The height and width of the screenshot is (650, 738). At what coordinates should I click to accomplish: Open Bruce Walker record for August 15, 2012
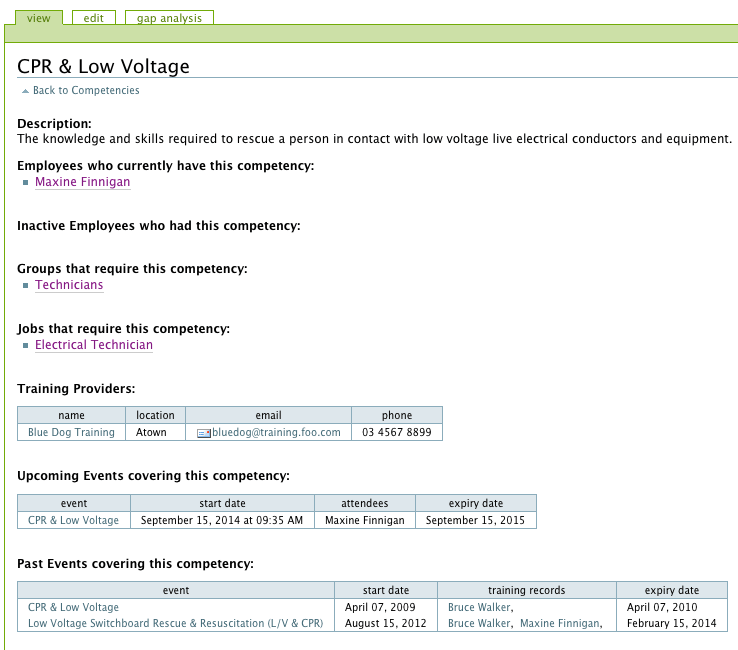point(479,623)
